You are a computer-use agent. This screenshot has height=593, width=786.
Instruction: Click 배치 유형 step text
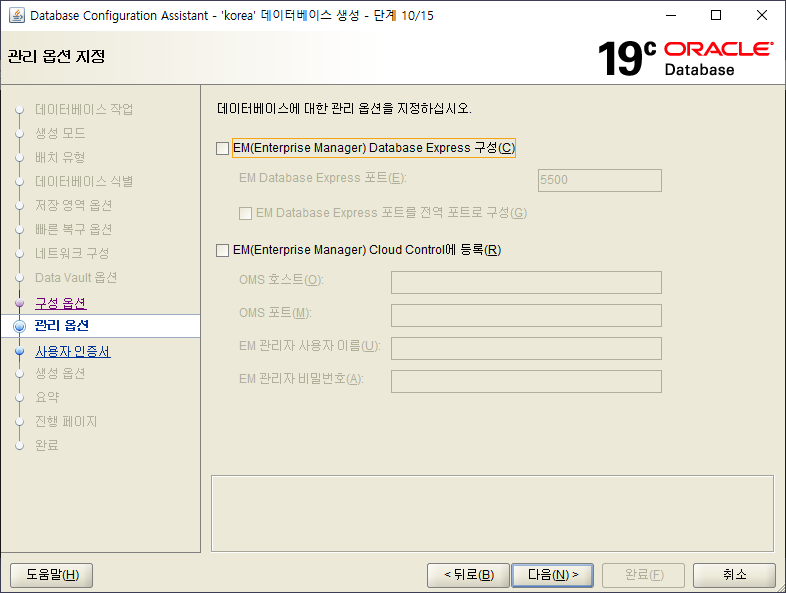point(60,157)
